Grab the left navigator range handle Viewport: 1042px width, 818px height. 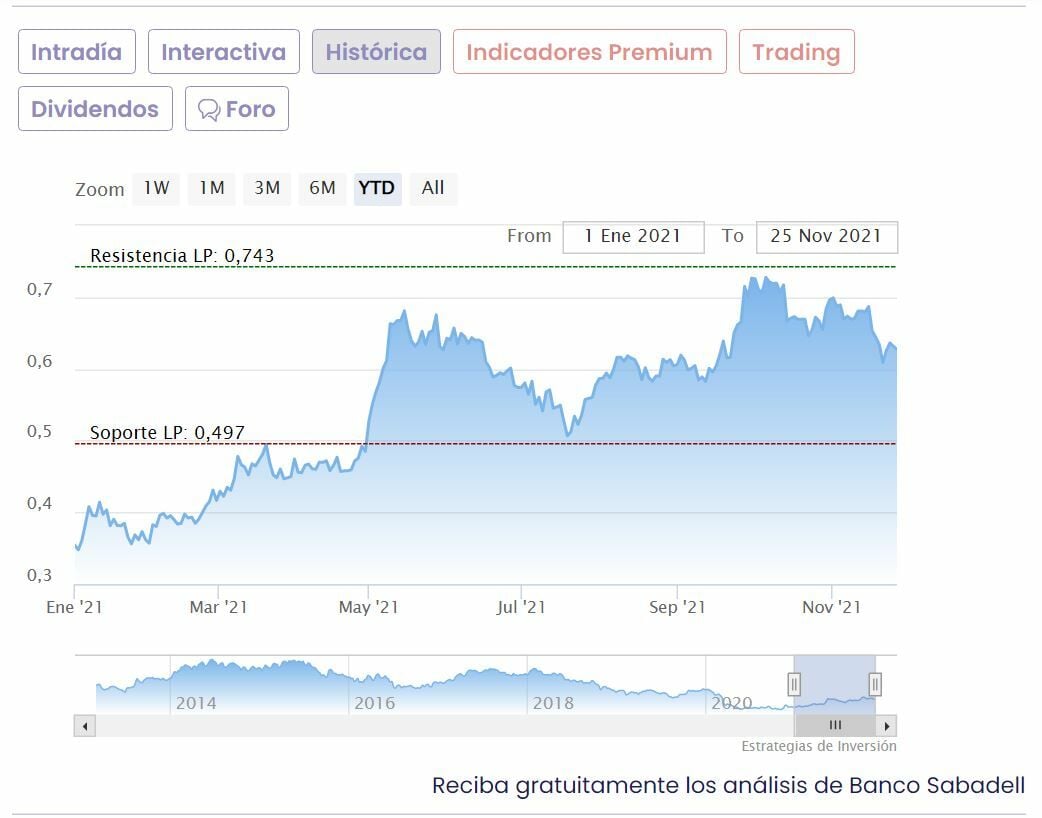coord(794,684)
